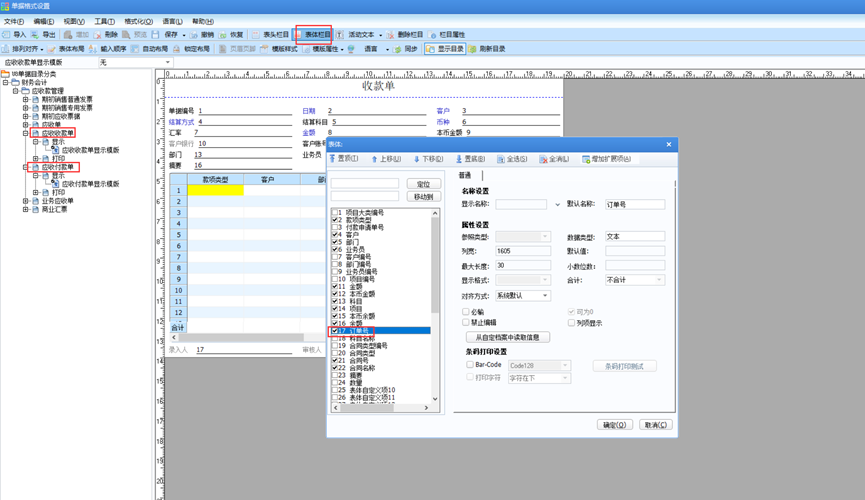Click the 导出 export toolbar icon

35,35
